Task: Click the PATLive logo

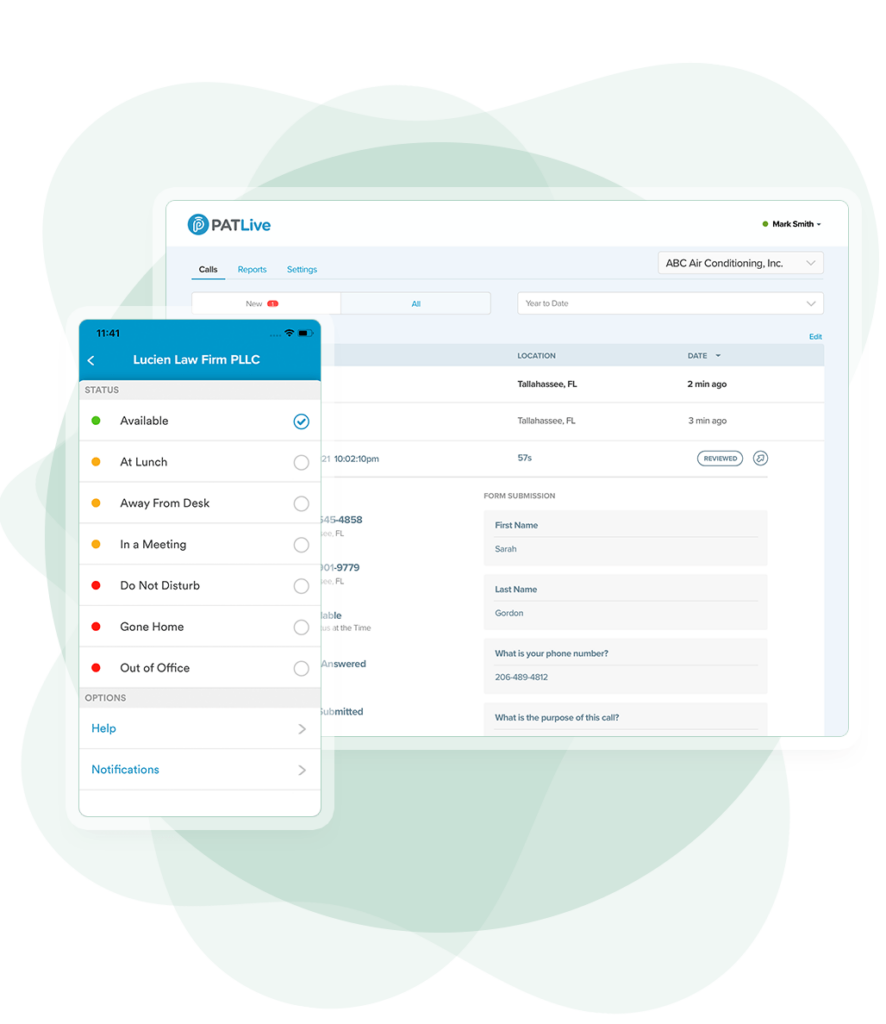Action: [229, 225]
